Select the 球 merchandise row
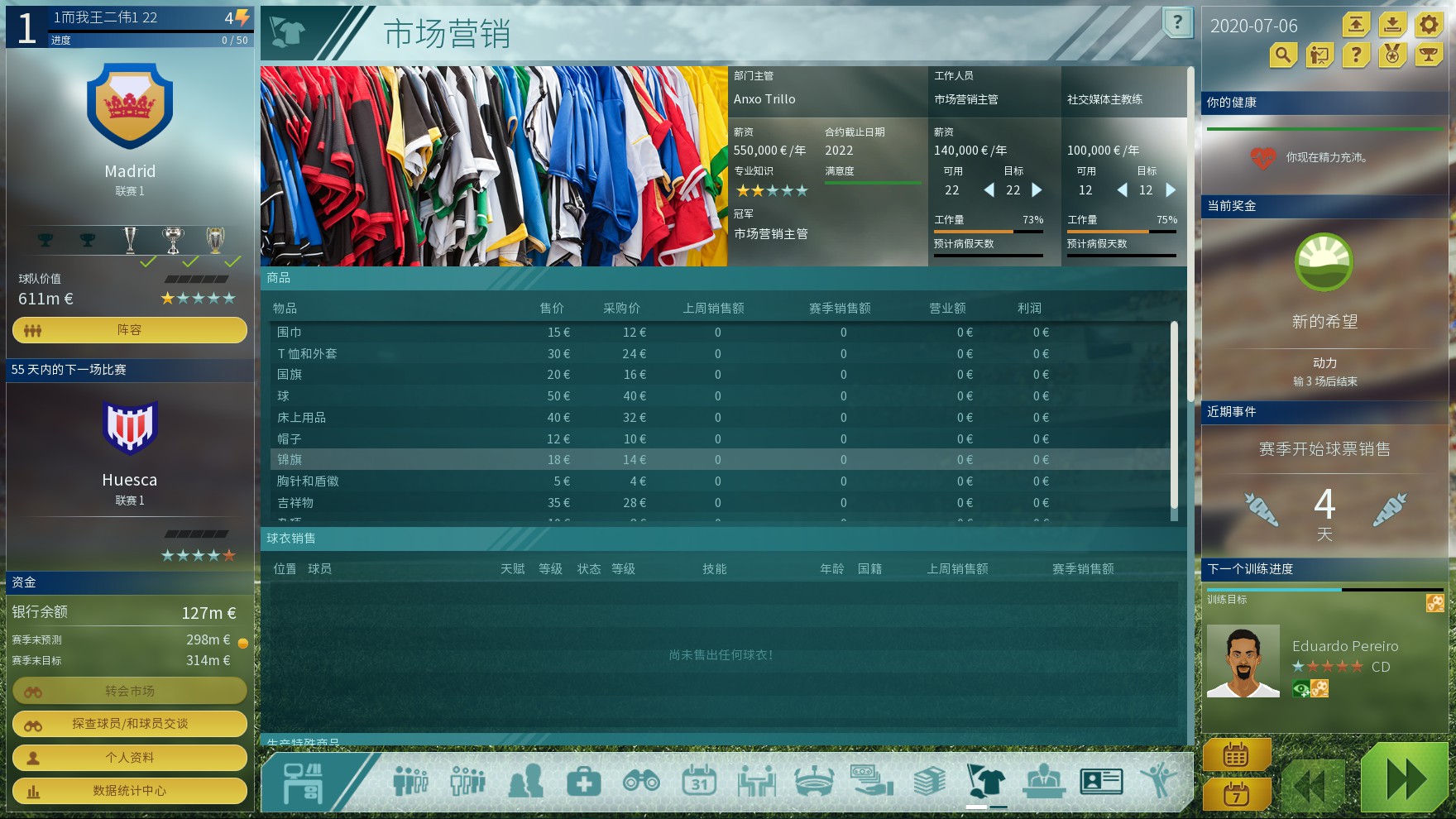The width and height of the screenshot is (1456, 819). click(720, 396)
